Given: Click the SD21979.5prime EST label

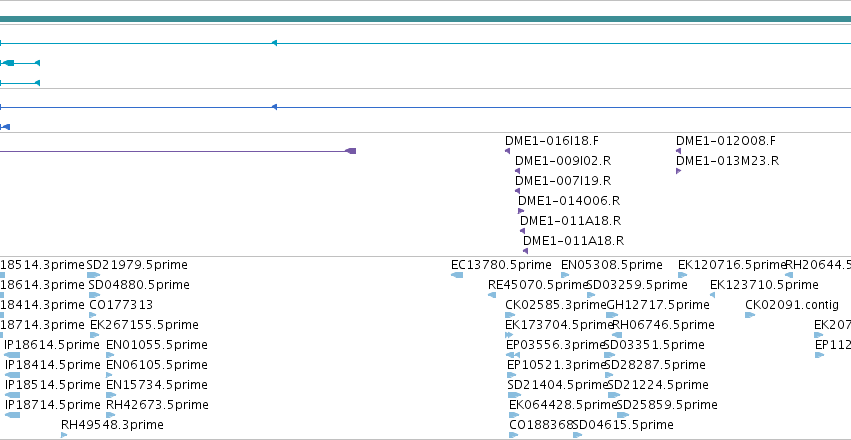Looking at the screenshot, I should (x=137, y=265).
